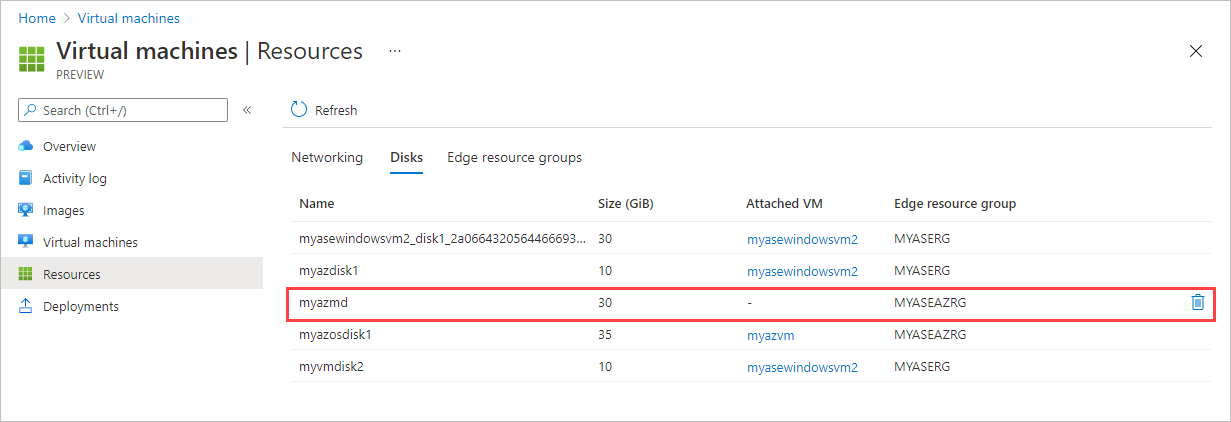Collapse the sidebar with double chevron

pos(247,110)
